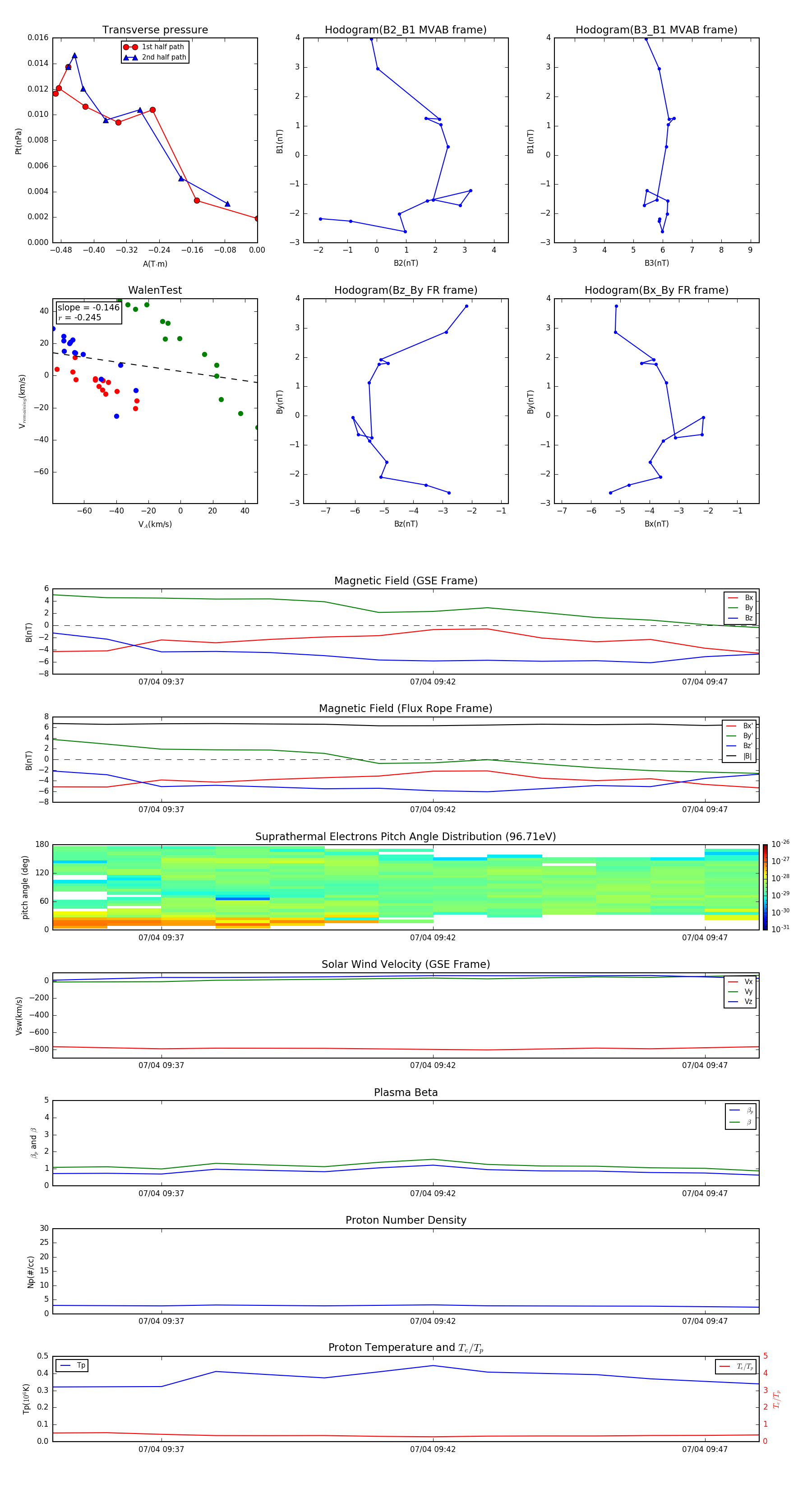
Task: Click the 'r = -0.245' annotation text
Action: coord(79,317)
